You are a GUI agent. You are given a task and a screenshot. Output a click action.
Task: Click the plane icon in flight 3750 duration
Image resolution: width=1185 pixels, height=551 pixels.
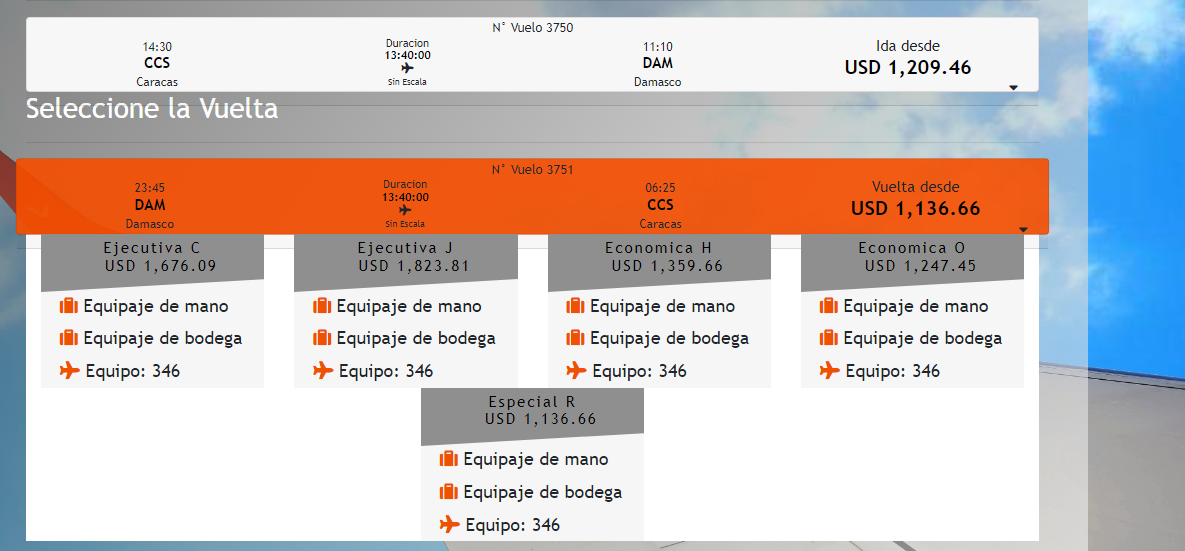407,68
